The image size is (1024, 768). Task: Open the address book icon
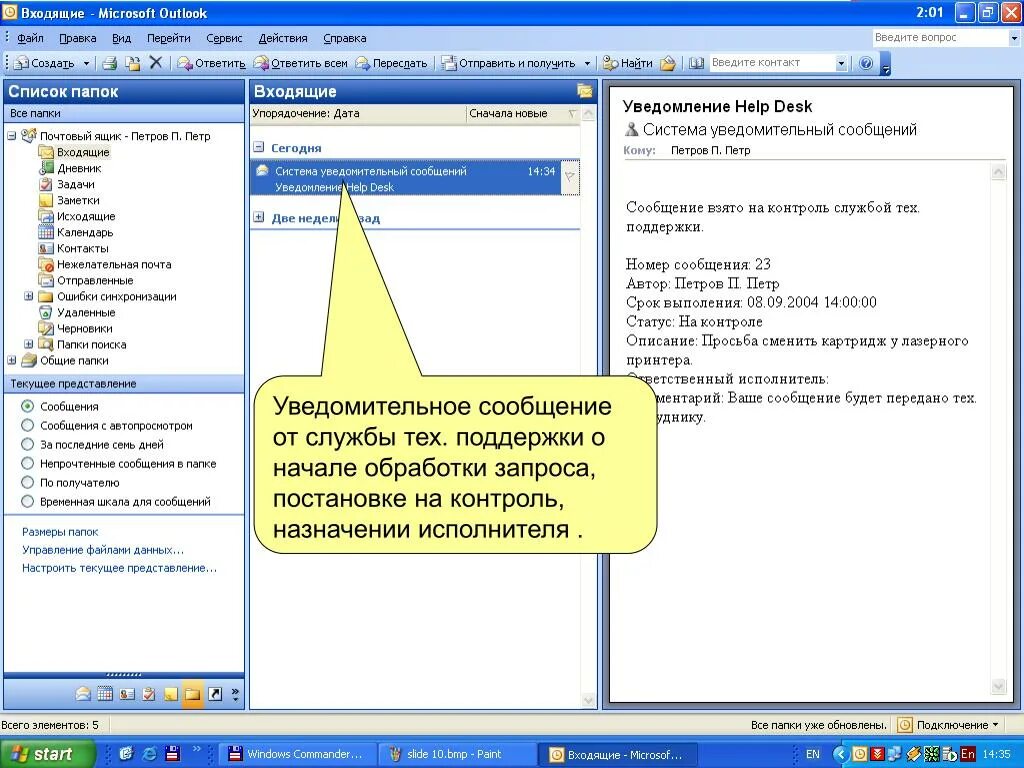tap(697, 63)
